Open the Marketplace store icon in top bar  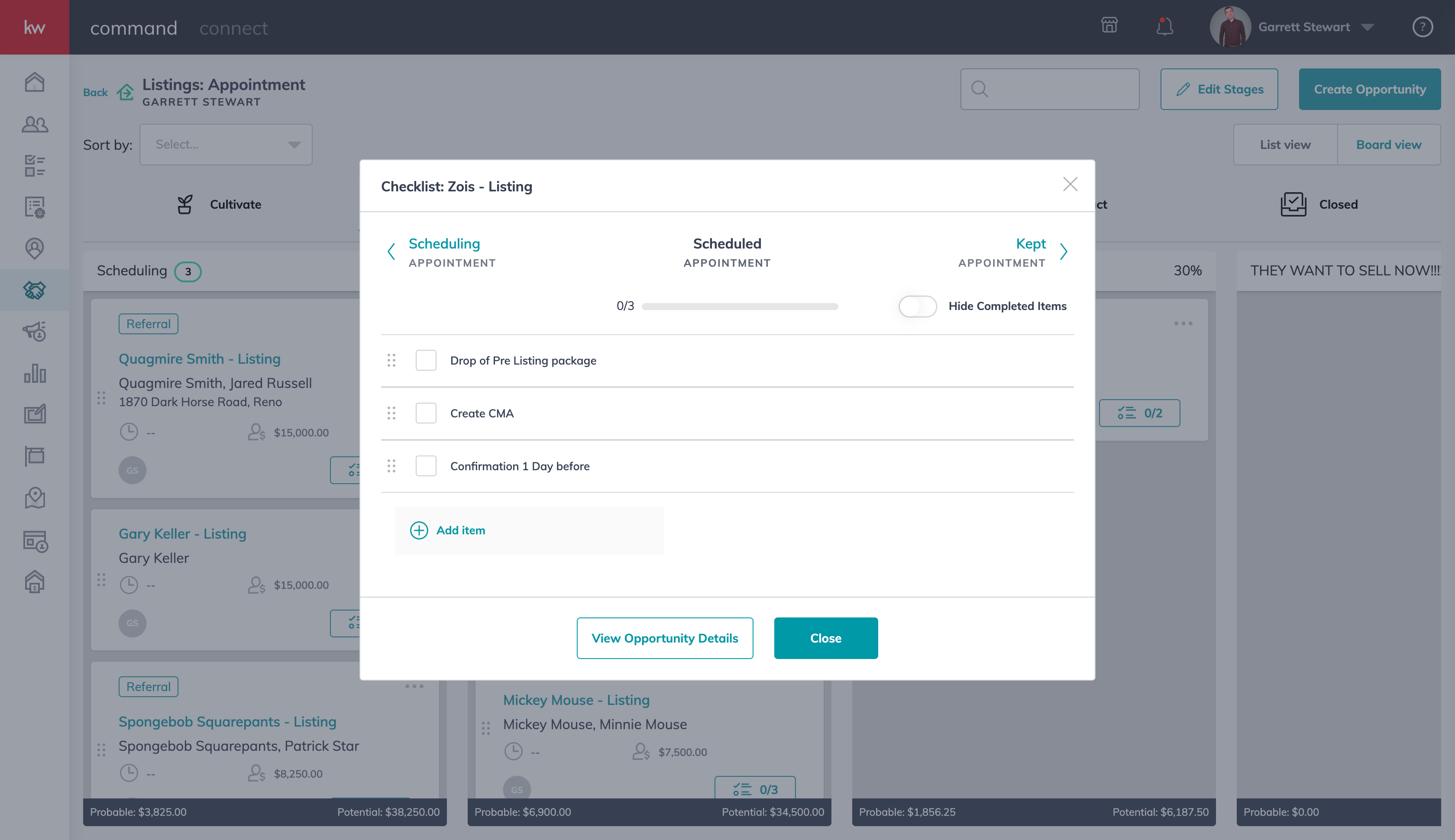1109,26
